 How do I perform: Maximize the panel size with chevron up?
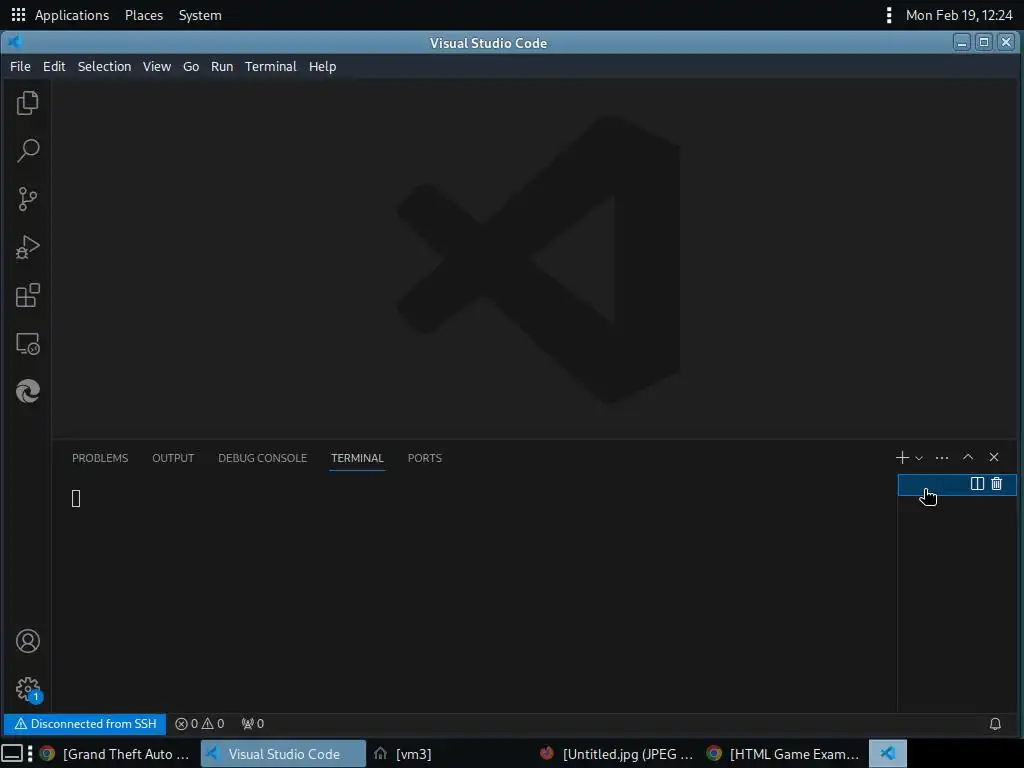(968, 457)
